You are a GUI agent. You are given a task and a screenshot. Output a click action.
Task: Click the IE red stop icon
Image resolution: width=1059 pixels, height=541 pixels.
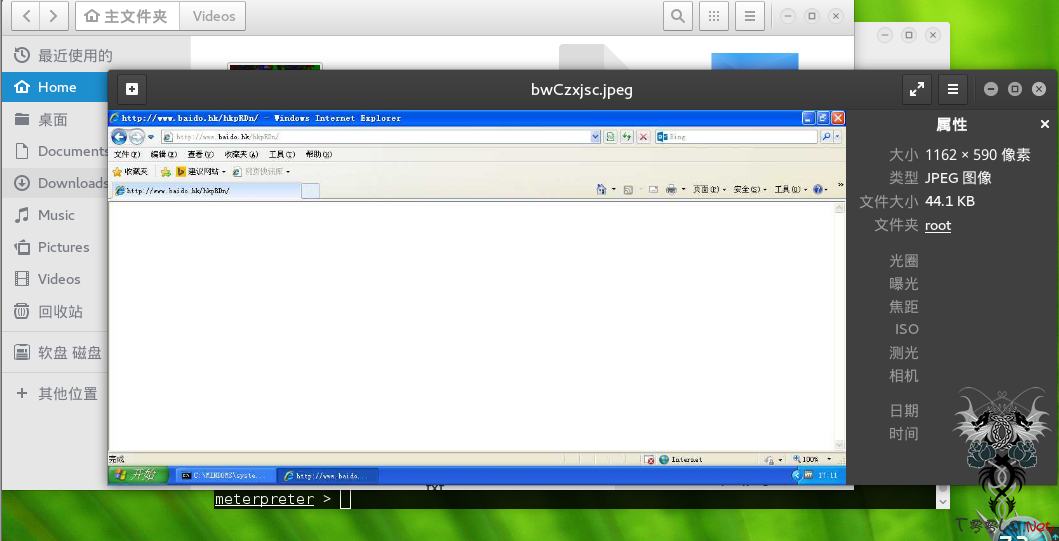[x=644, y=137]
